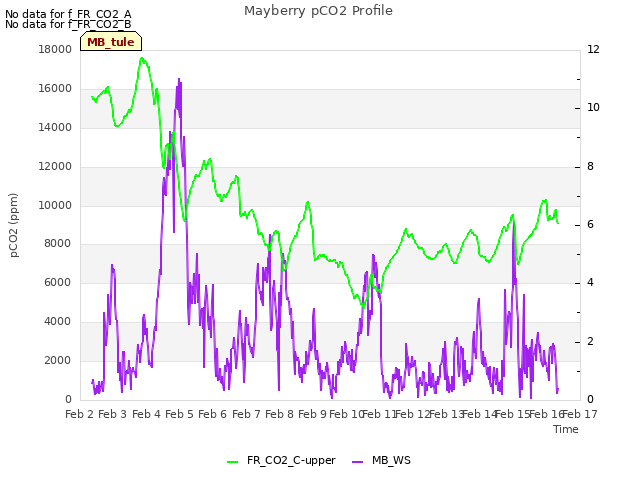This screenshot has width=640, height=480.
Task: Click the Feb 3 date tick label
Action: (x=113, y=415)
